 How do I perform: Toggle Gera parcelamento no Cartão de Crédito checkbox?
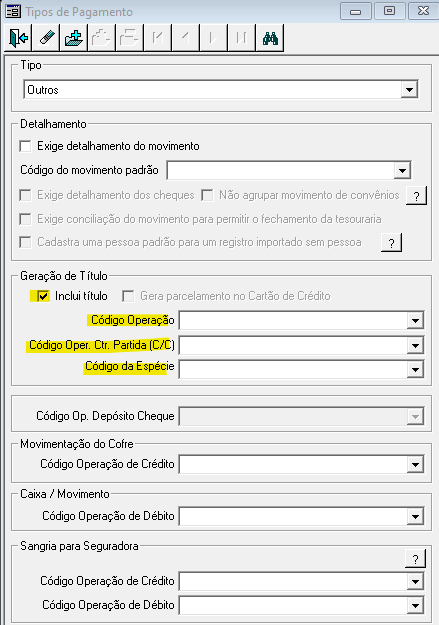[128, 296]
